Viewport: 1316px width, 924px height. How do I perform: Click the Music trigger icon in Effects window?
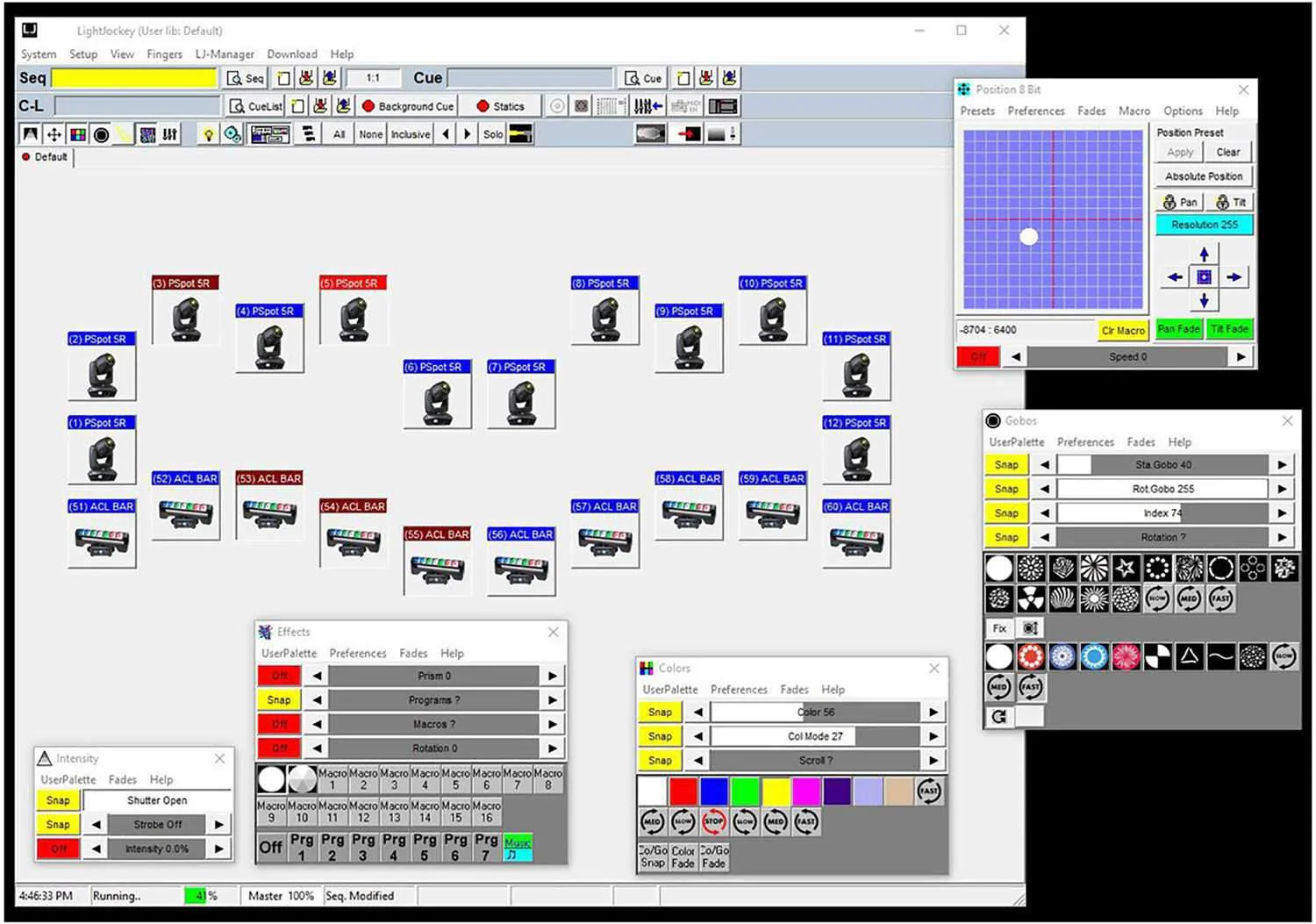click(518, 848)
